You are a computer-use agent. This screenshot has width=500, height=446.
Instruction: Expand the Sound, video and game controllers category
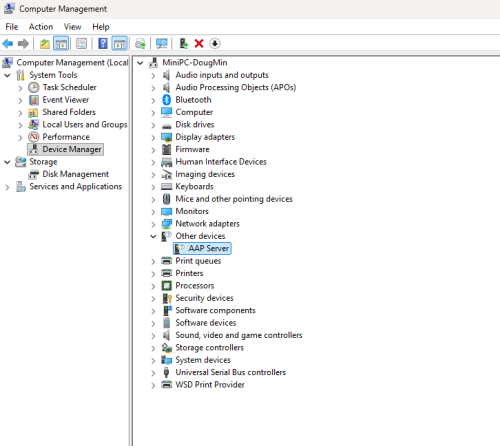click(153, 336)
